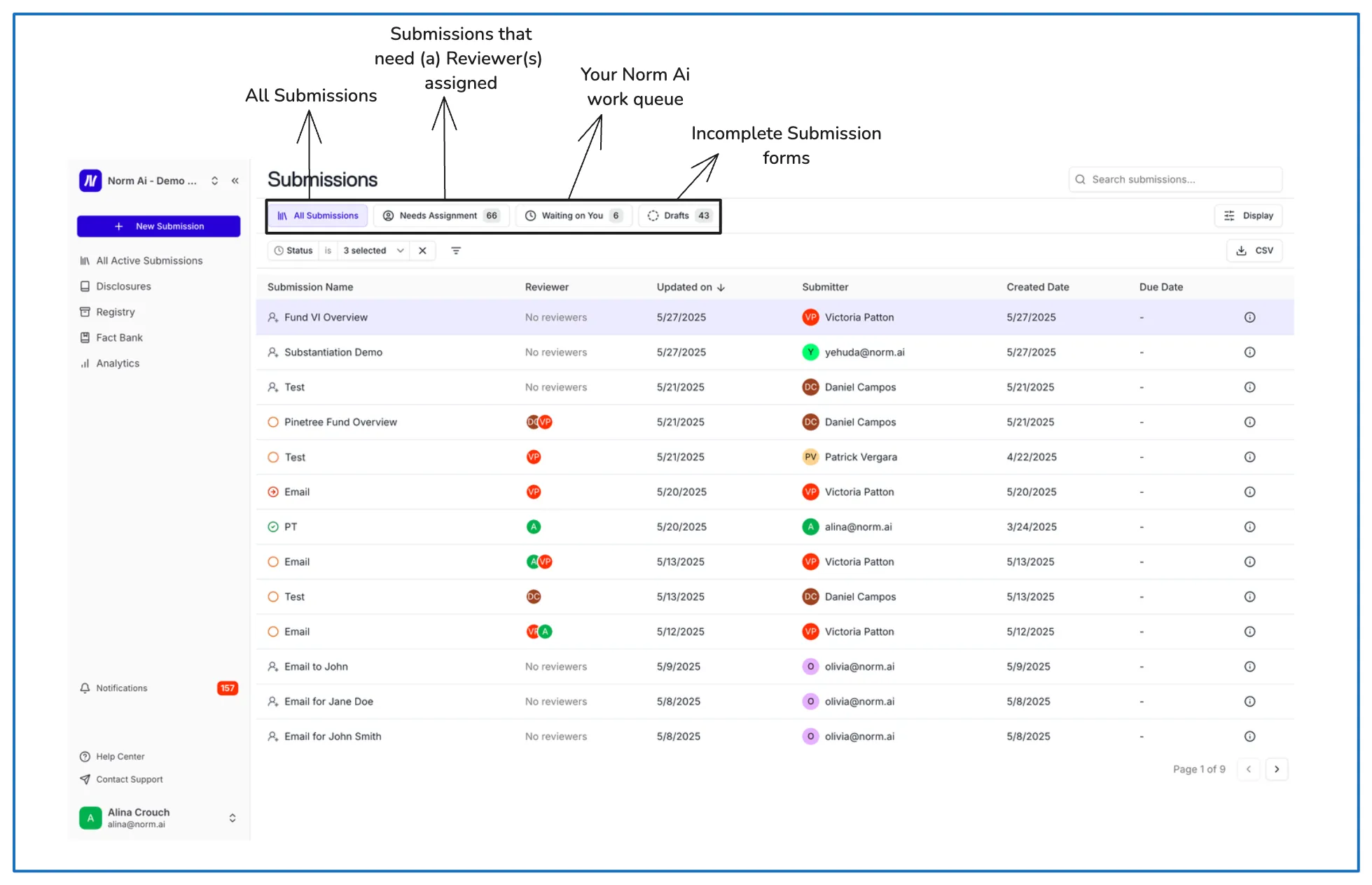Open Notifications with 157 badge
The width and height of the screenshot is (1372, 885).
(159, 688)
